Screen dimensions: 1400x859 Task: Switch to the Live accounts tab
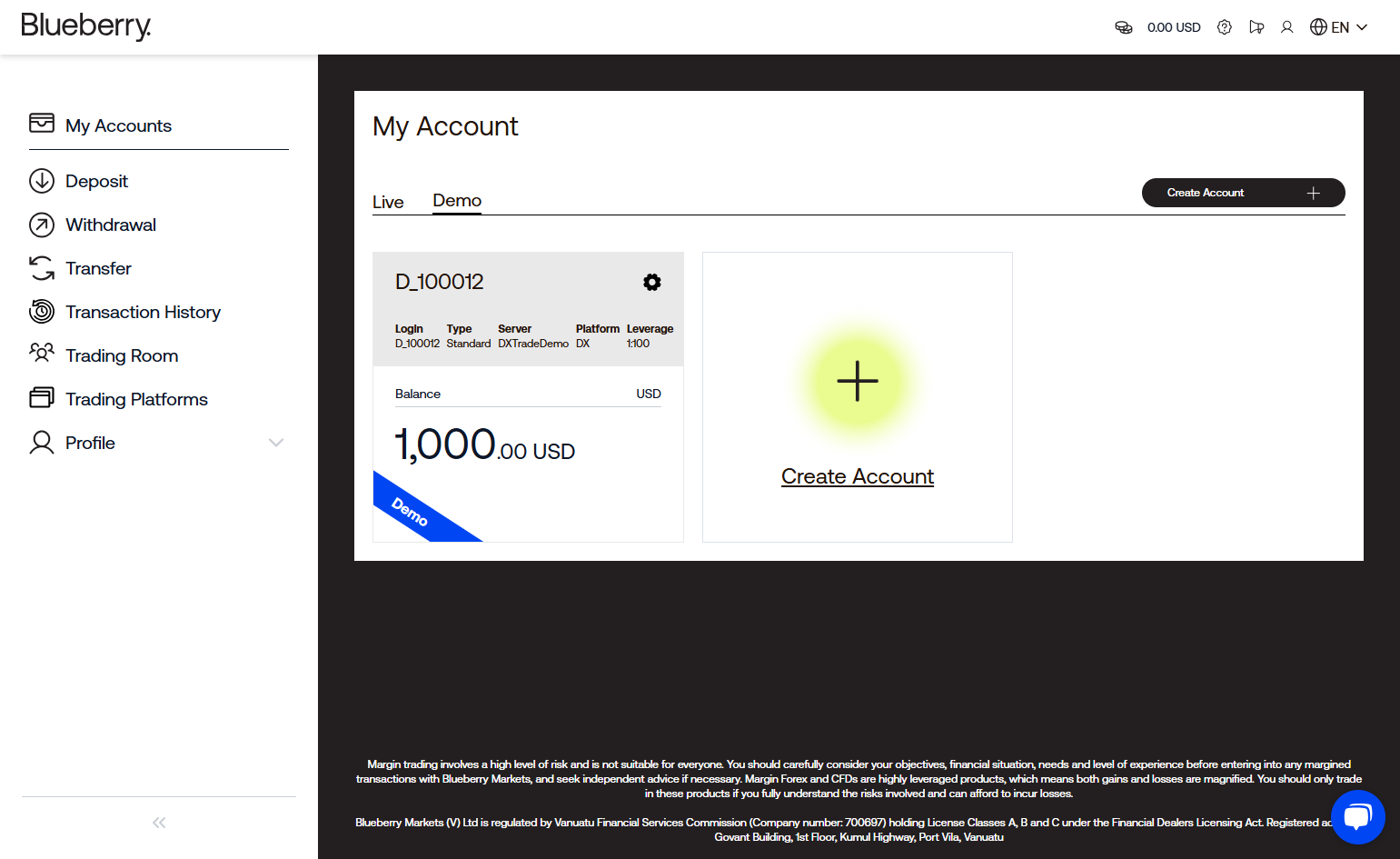tap(388, 202)
